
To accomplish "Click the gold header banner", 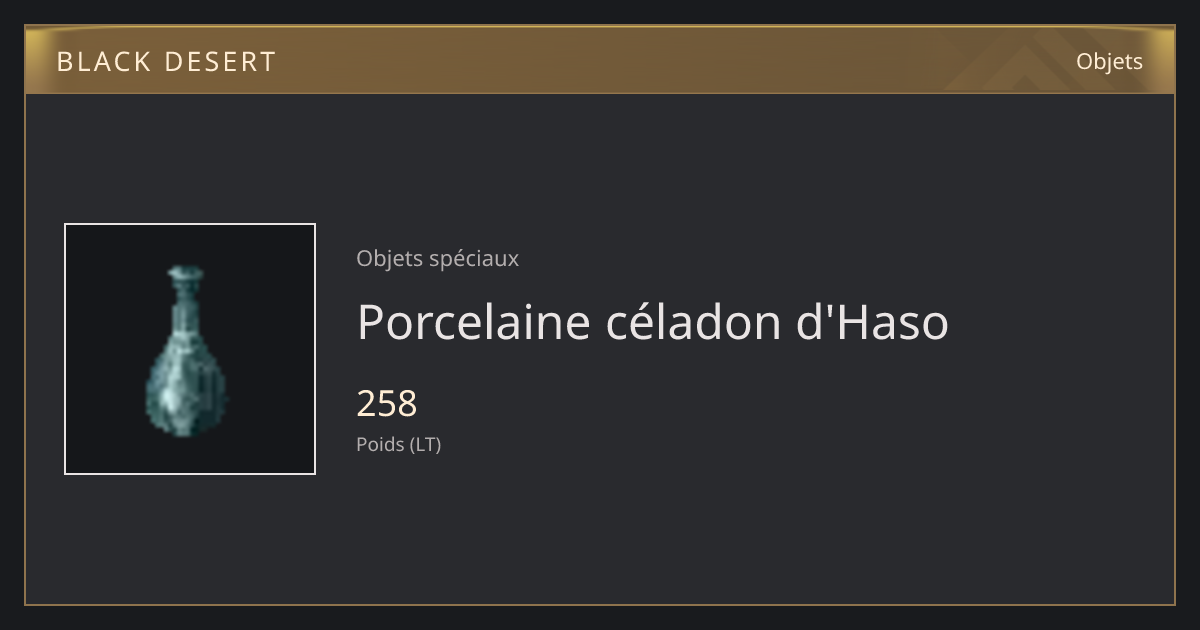I will [x=600, y=60].
